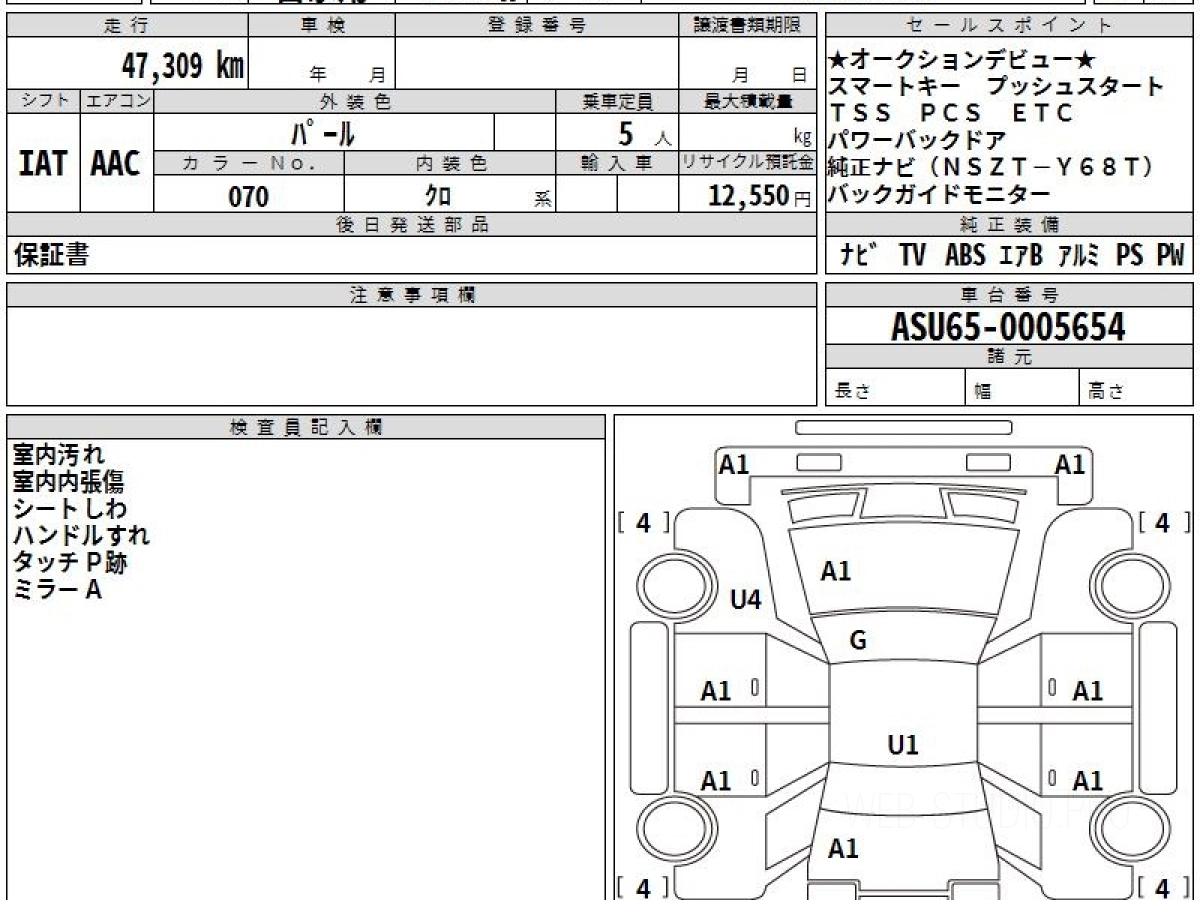The width and height of the screenshot is (1200, 900).
Task: Click the IAT shift value
Action: (x=43, y=163)
